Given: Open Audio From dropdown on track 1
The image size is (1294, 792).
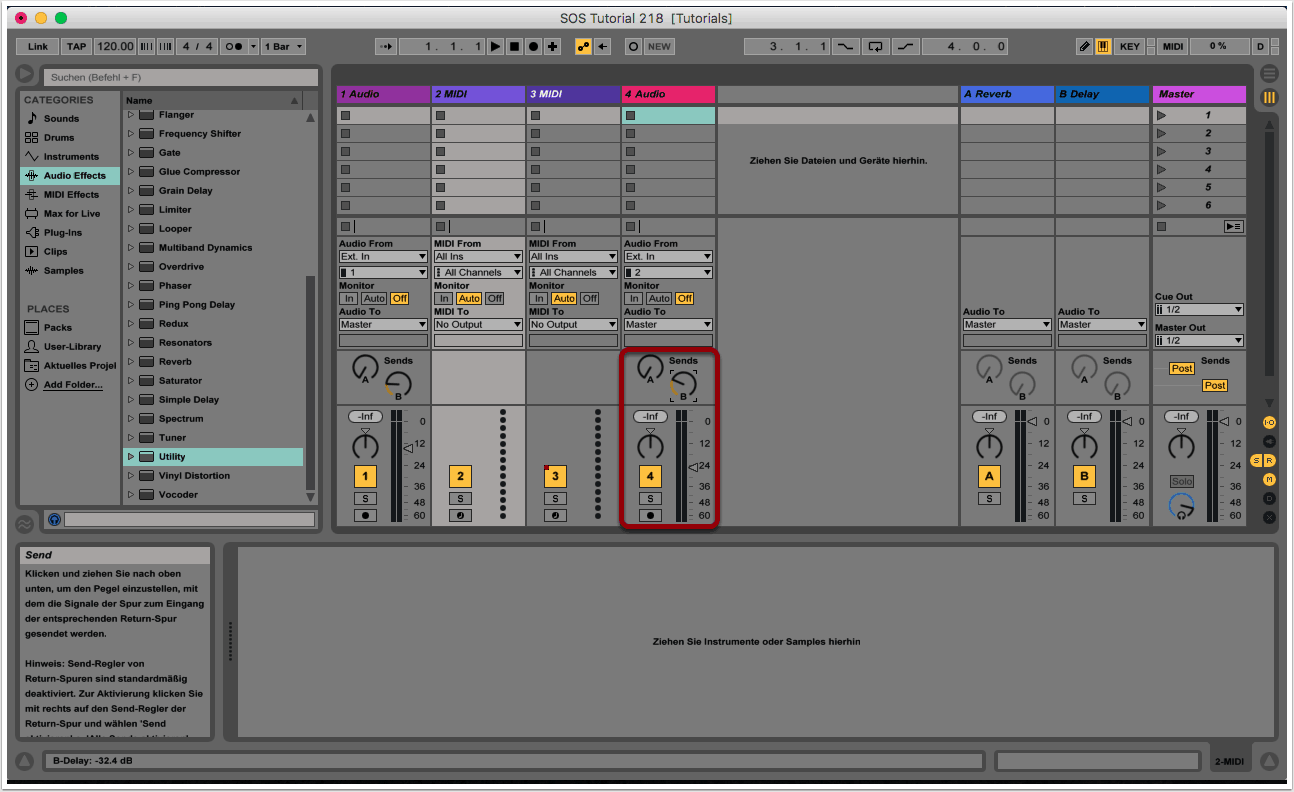Looking at the screenshot, I should pos(383,257).
